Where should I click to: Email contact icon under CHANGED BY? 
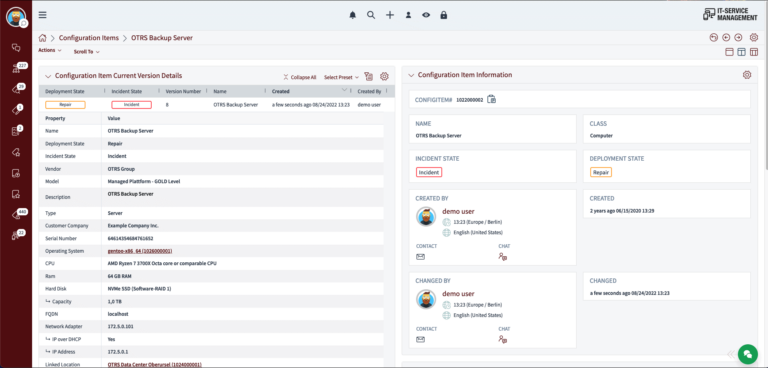click(420, 339)
